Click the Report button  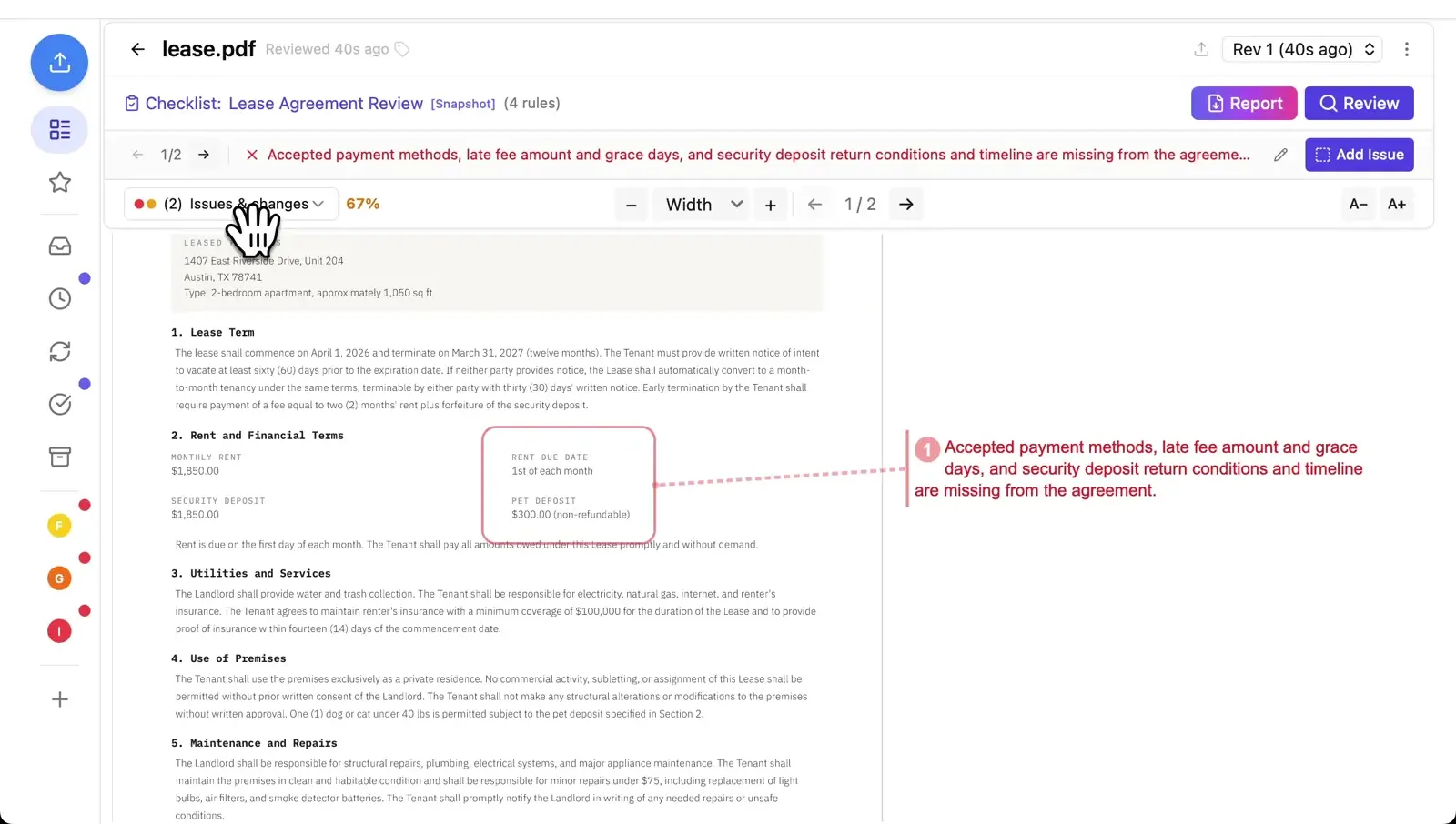pyautogui.click(x=1243, y=103)
